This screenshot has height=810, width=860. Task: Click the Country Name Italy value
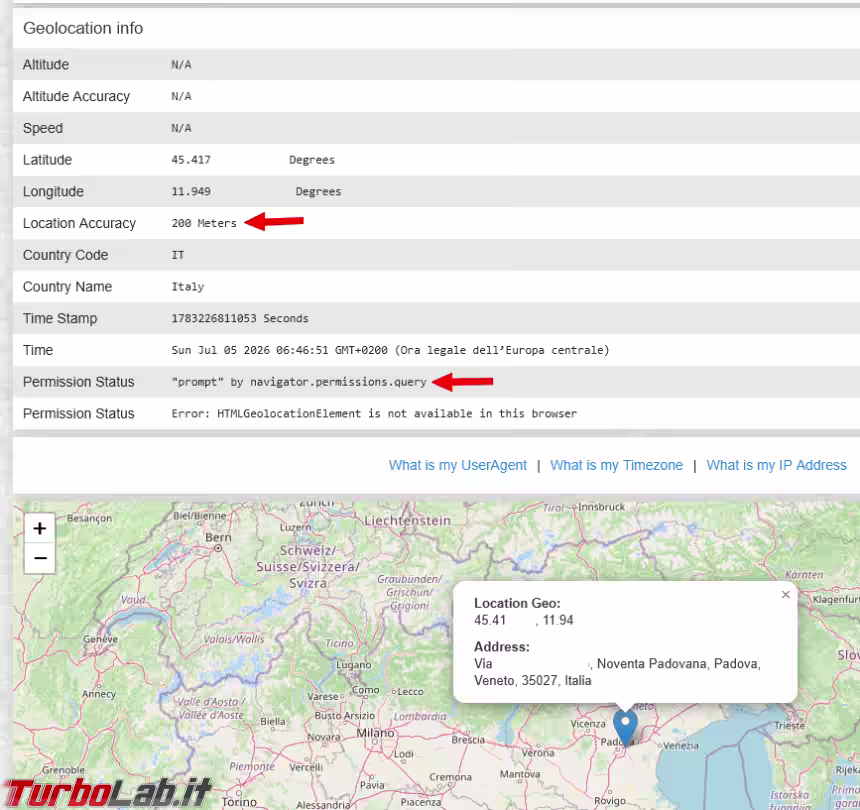point(188,287)
